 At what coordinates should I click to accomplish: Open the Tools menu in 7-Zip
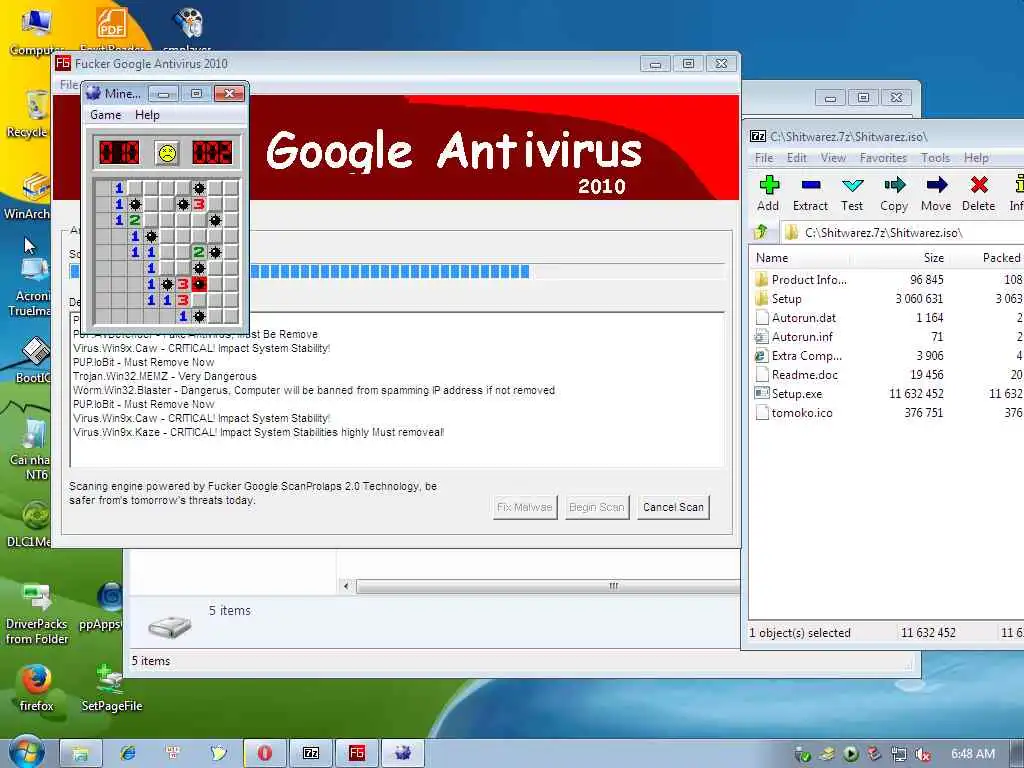(935, 157)
